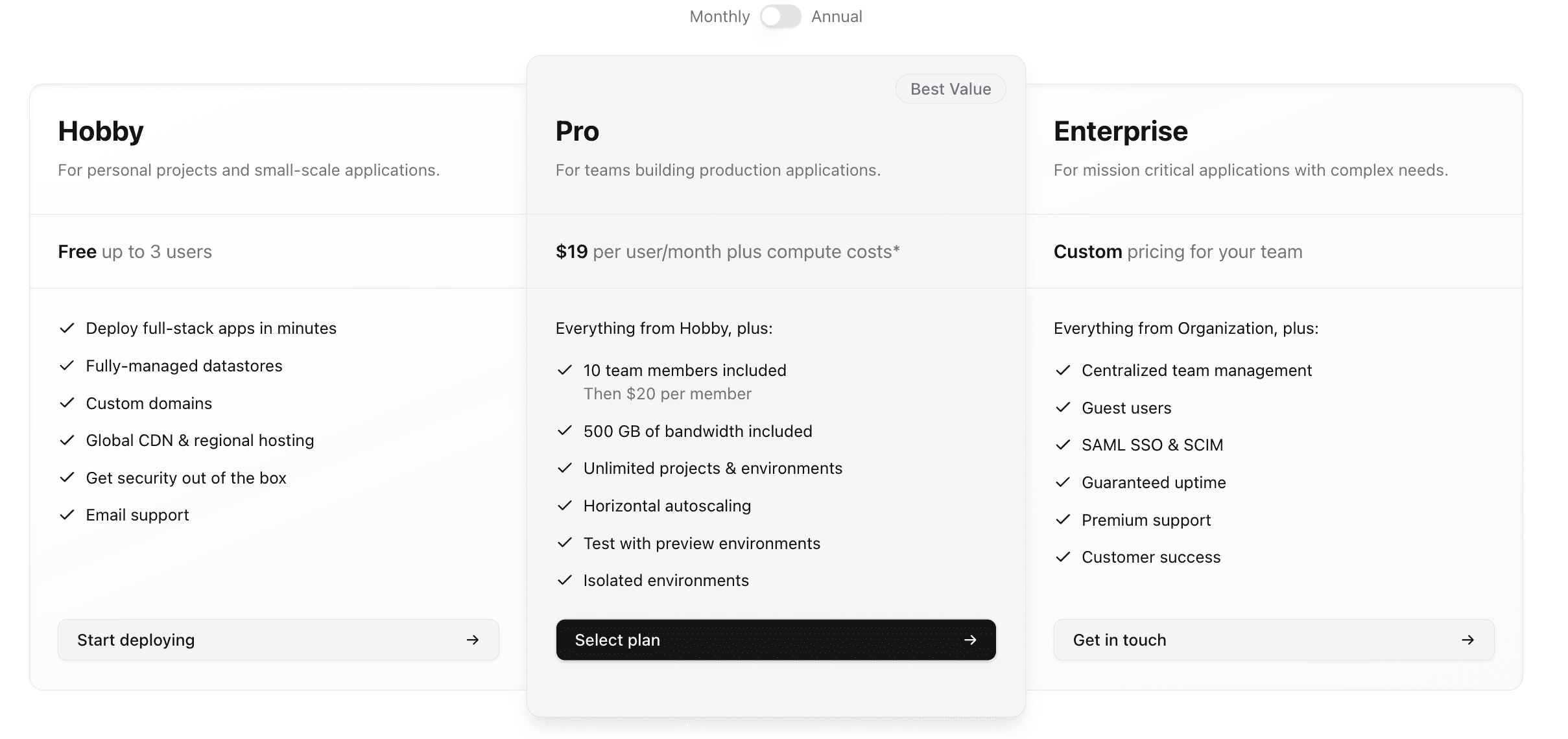Click the Get in touch button
1568x739 pixels.
coord(1274,640)
